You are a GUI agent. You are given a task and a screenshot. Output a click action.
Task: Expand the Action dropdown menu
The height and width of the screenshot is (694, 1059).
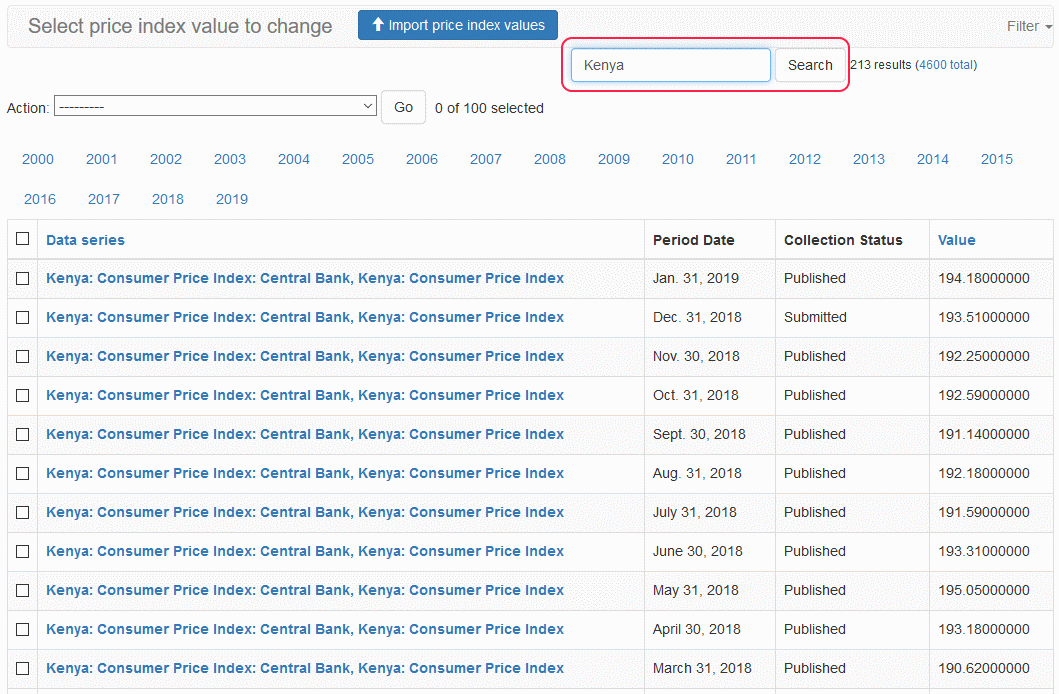click(x=215, y=107)
